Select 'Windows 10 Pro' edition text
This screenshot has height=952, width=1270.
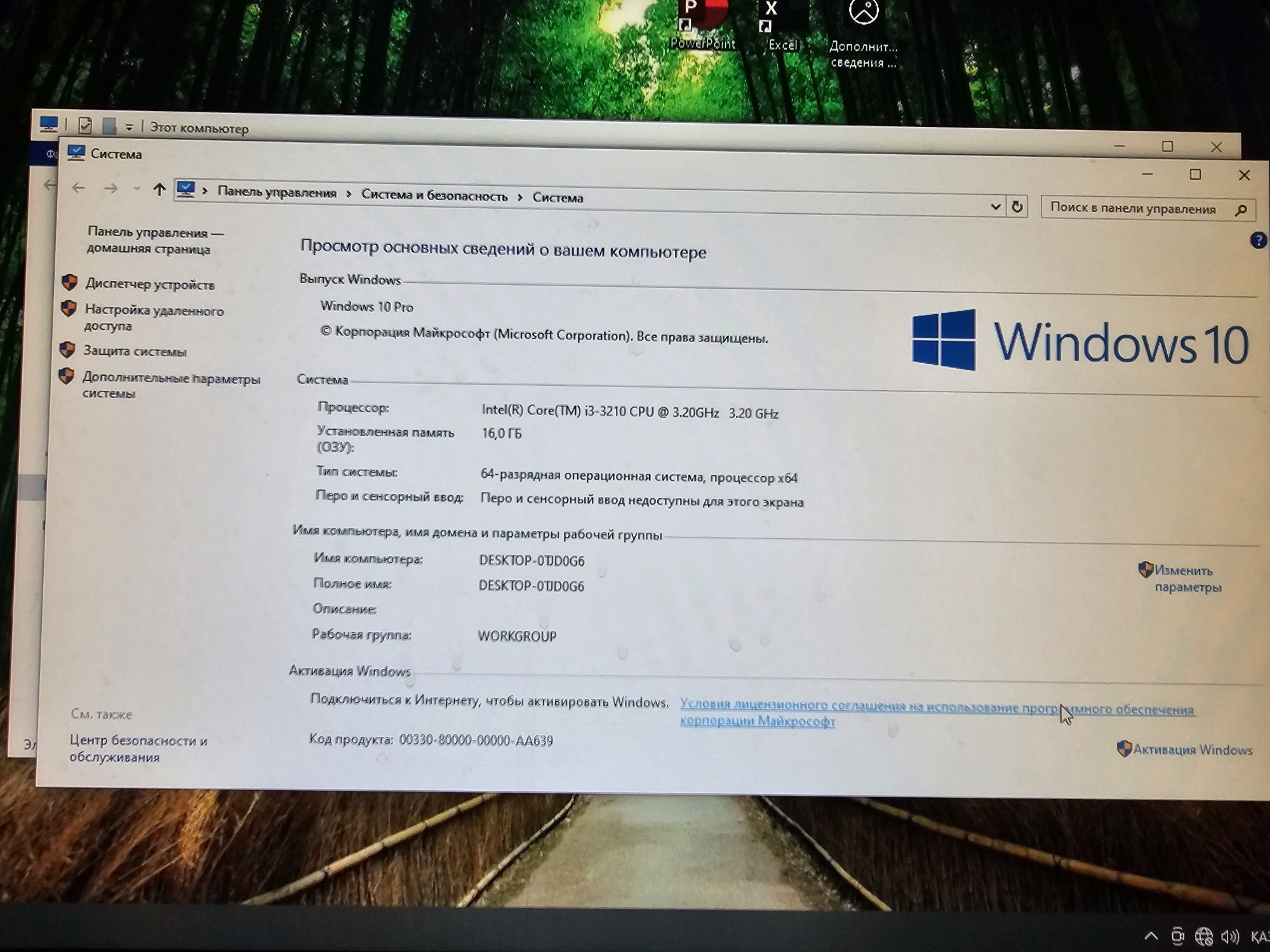click(366, 307)
